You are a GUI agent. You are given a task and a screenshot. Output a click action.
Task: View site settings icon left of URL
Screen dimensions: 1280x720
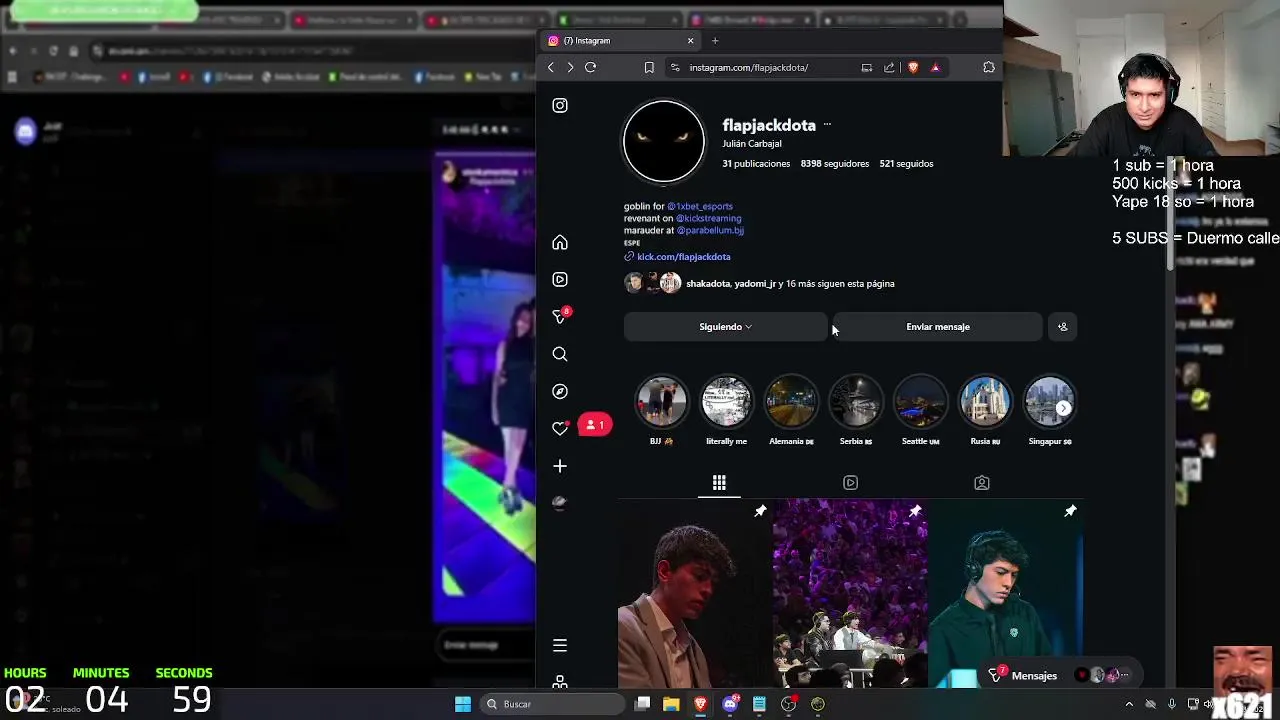675,67
